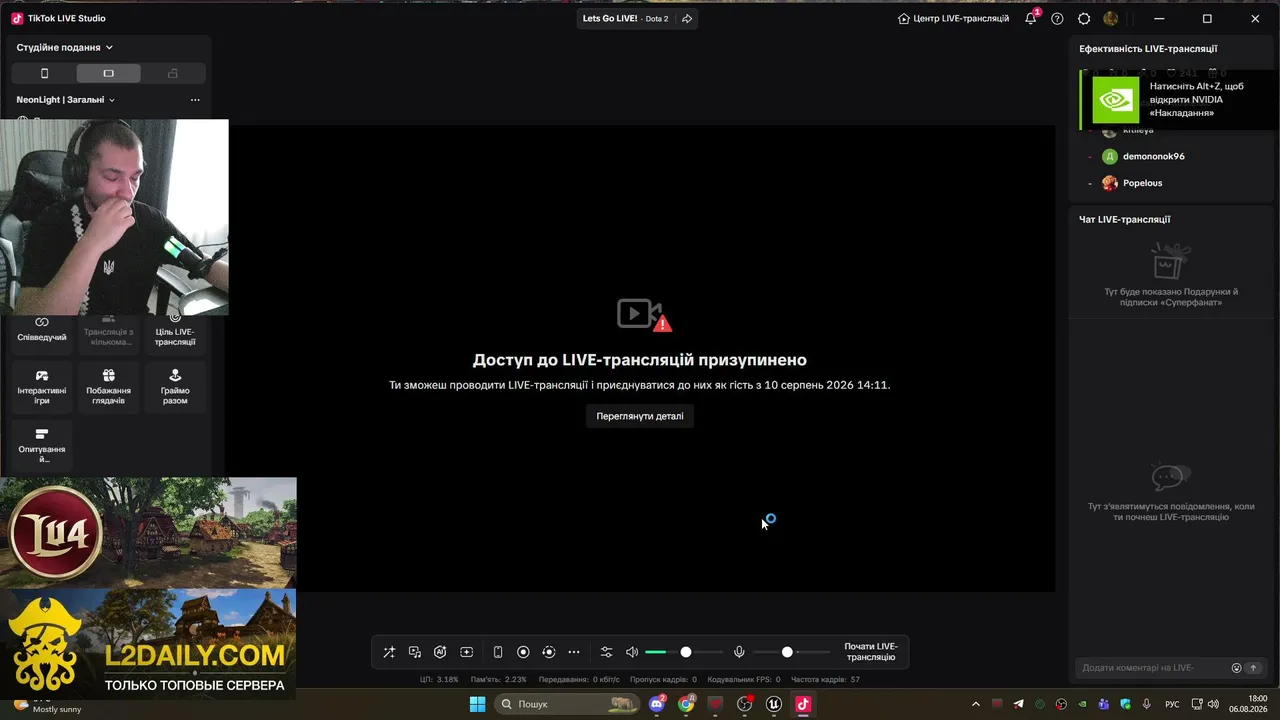Open scene three-dot menu beside NeonLight
The image size is (1280, 720).
[195, 100]
